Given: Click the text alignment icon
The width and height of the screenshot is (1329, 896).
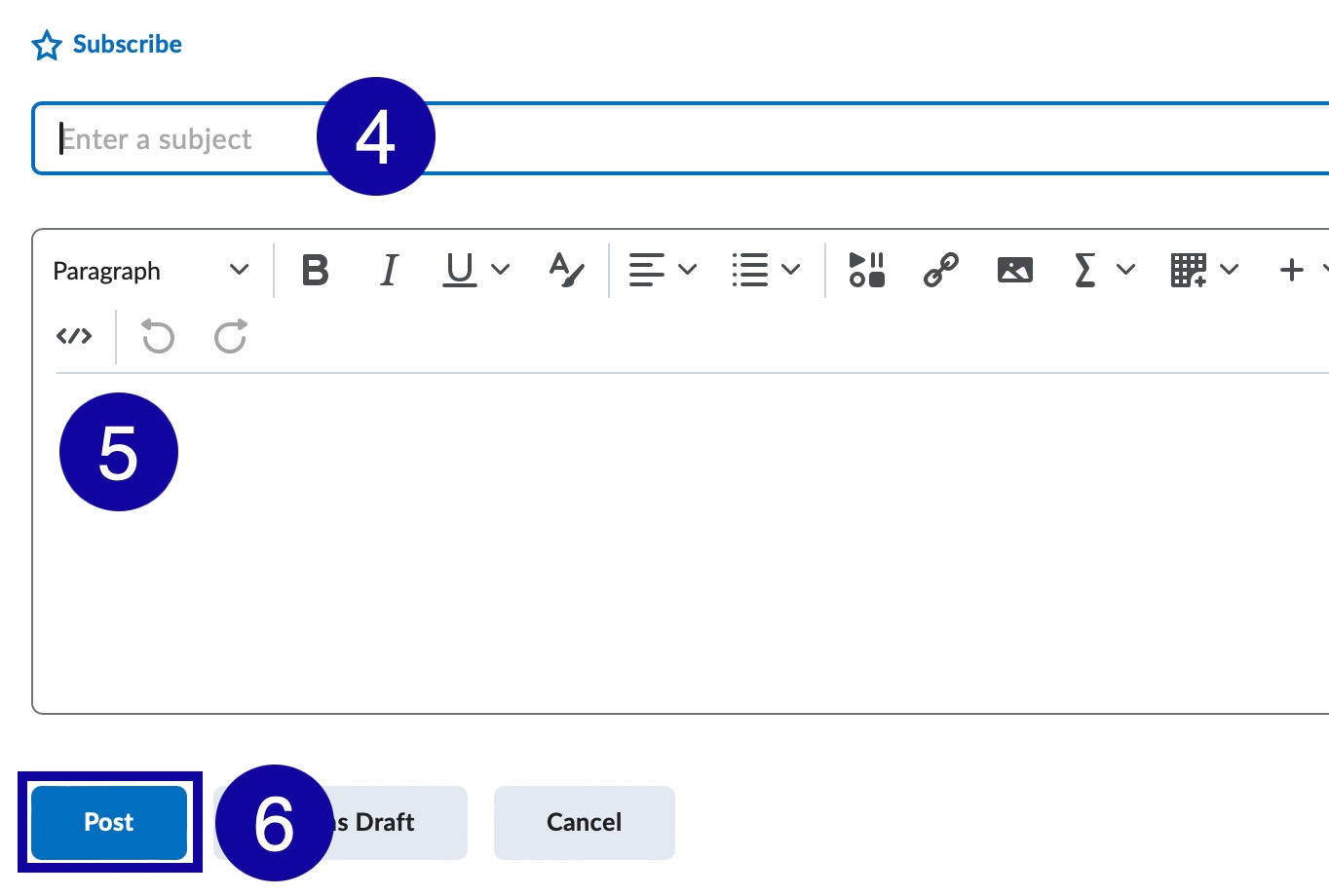Looking at the screenshot, I should [646, 270].
